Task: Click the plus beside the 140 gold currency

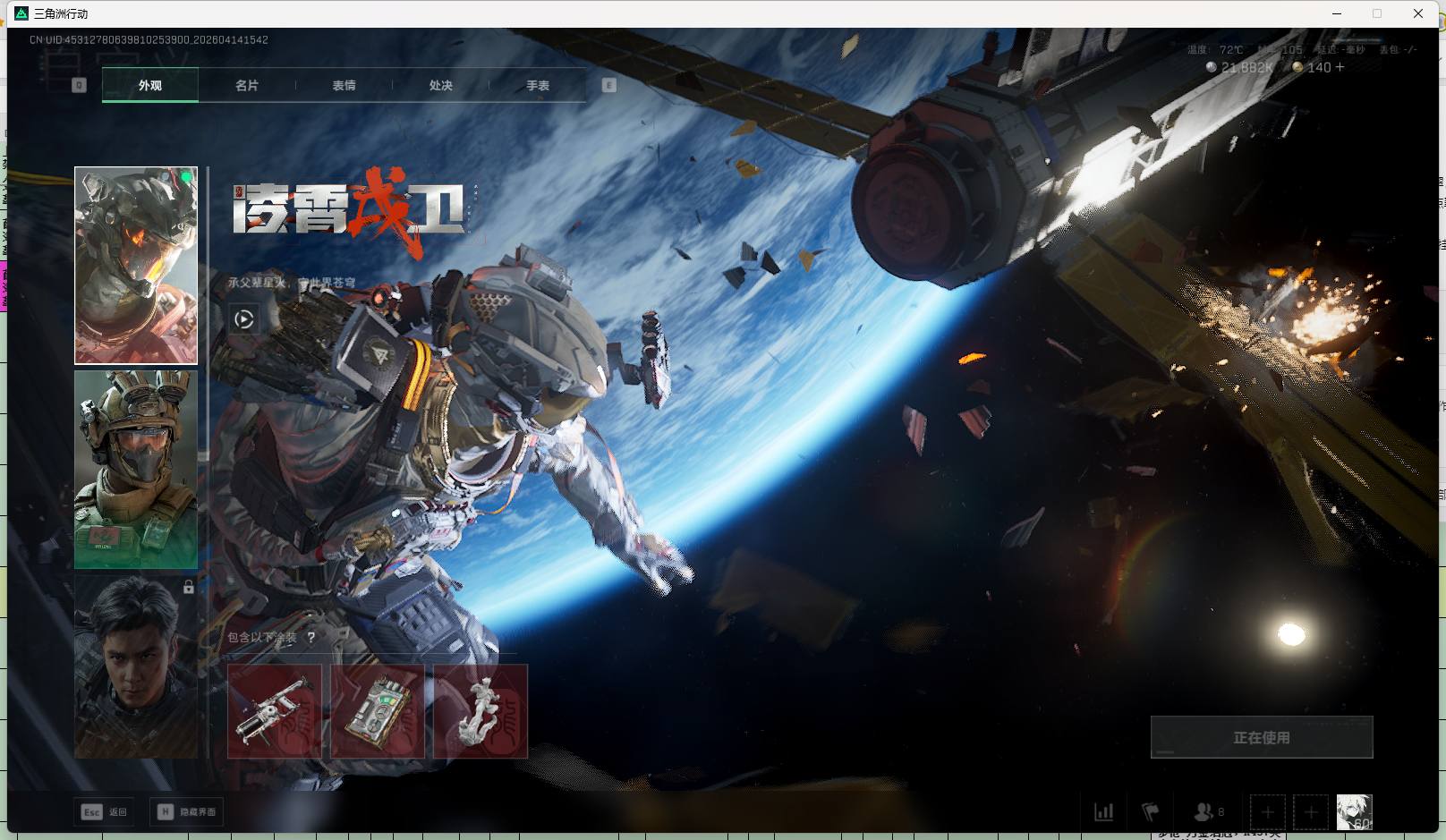Action: click(1340, 67)
